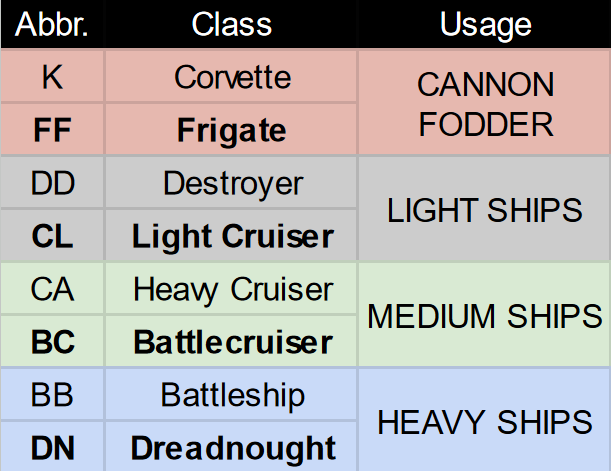Image resolution: width=611 pixels, height=471 pixels.
Task: Click the Usage column header
Action: click(485, 24)
